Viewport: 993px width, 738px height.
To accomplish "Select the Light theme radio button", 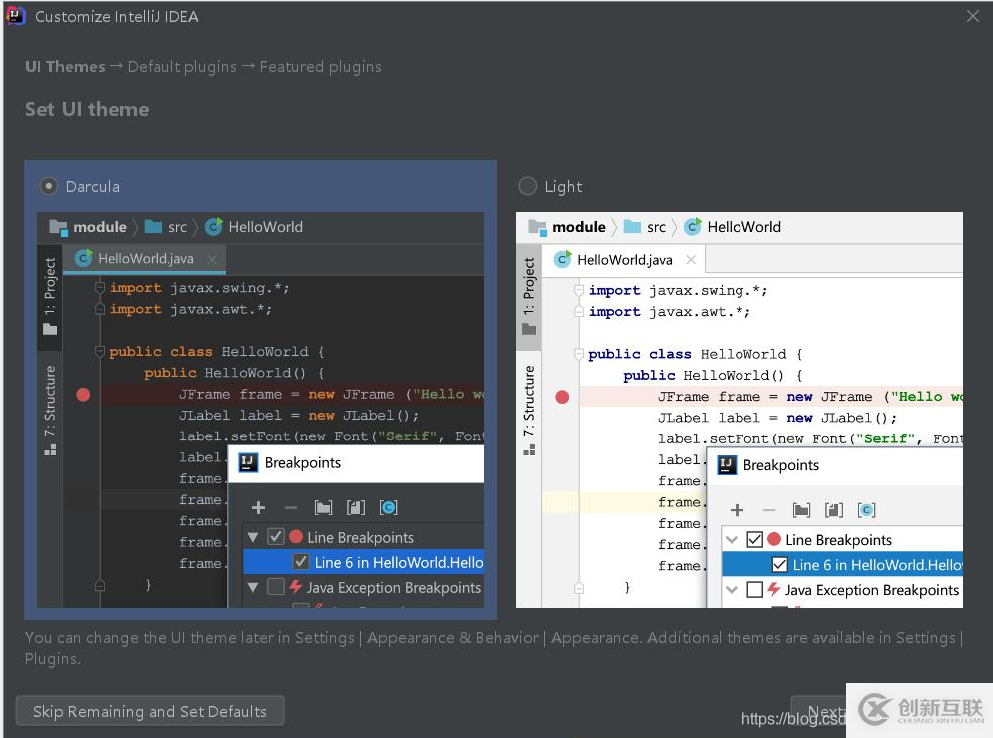I will coord(528,186).
